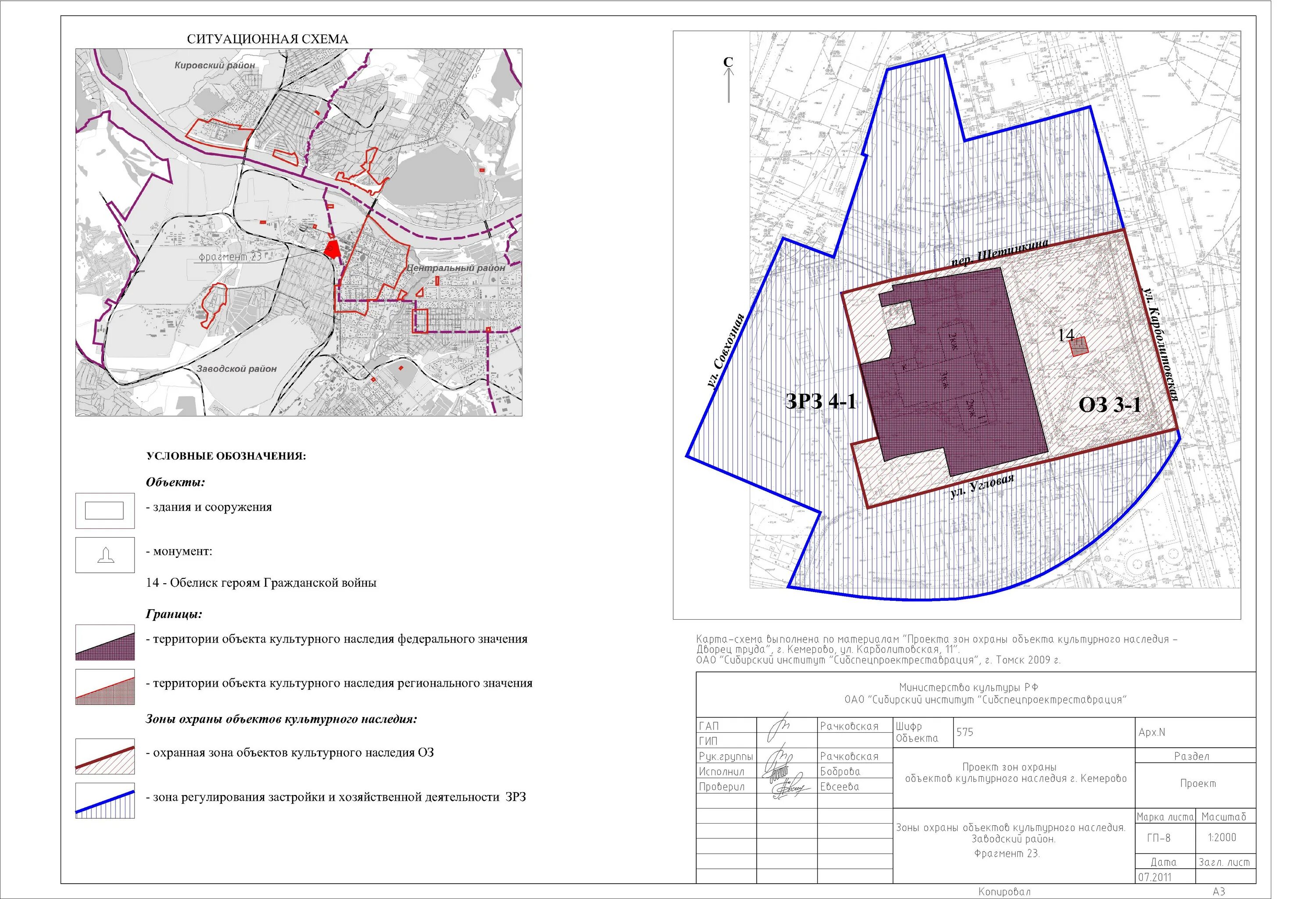Click the red monument marker labeled 14
The image size is (1316, 899).
point(1079,346)
